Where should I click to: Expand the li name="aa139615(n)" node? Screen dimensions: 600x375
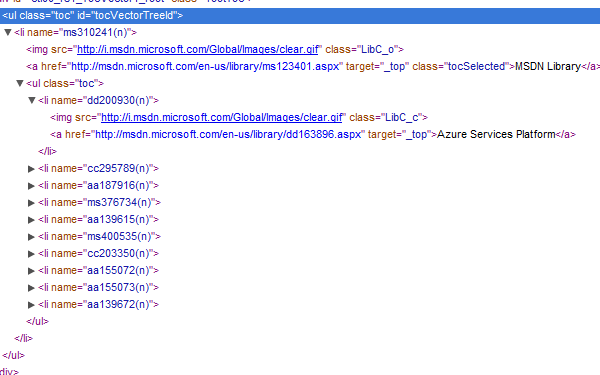point(31,220)
